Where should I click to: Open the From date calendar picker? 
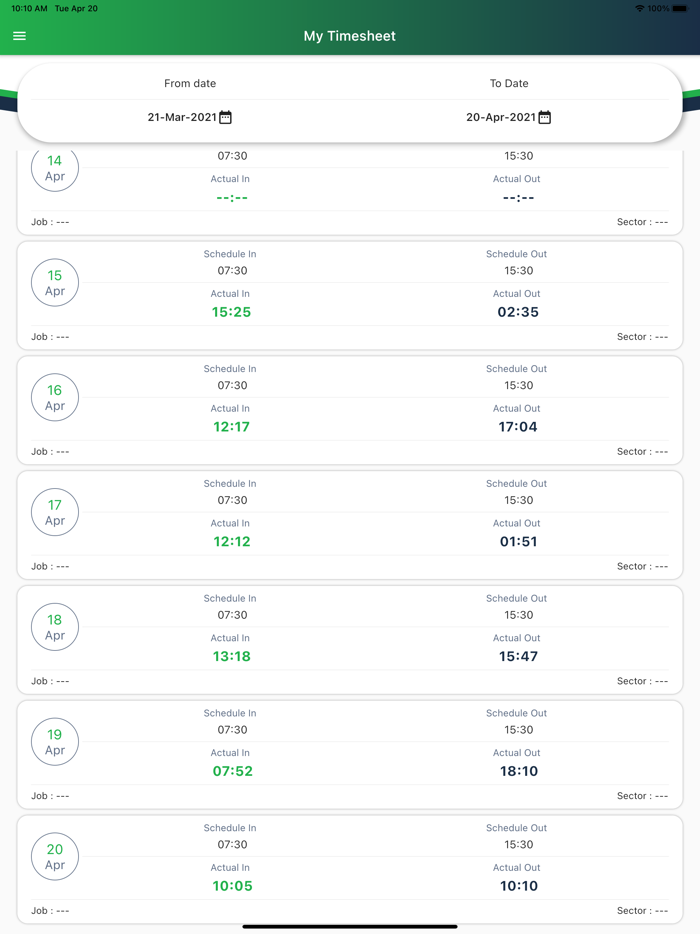click(226, 117)
